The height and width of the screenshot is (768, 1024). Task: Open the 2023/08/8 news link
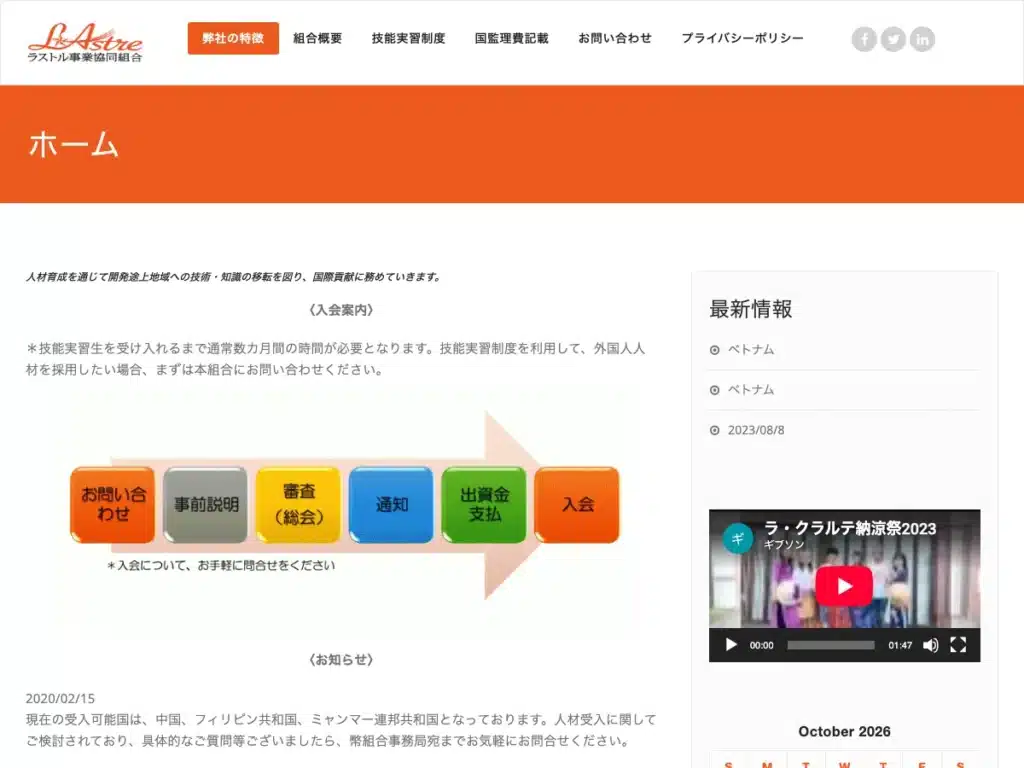pos(756,430)
